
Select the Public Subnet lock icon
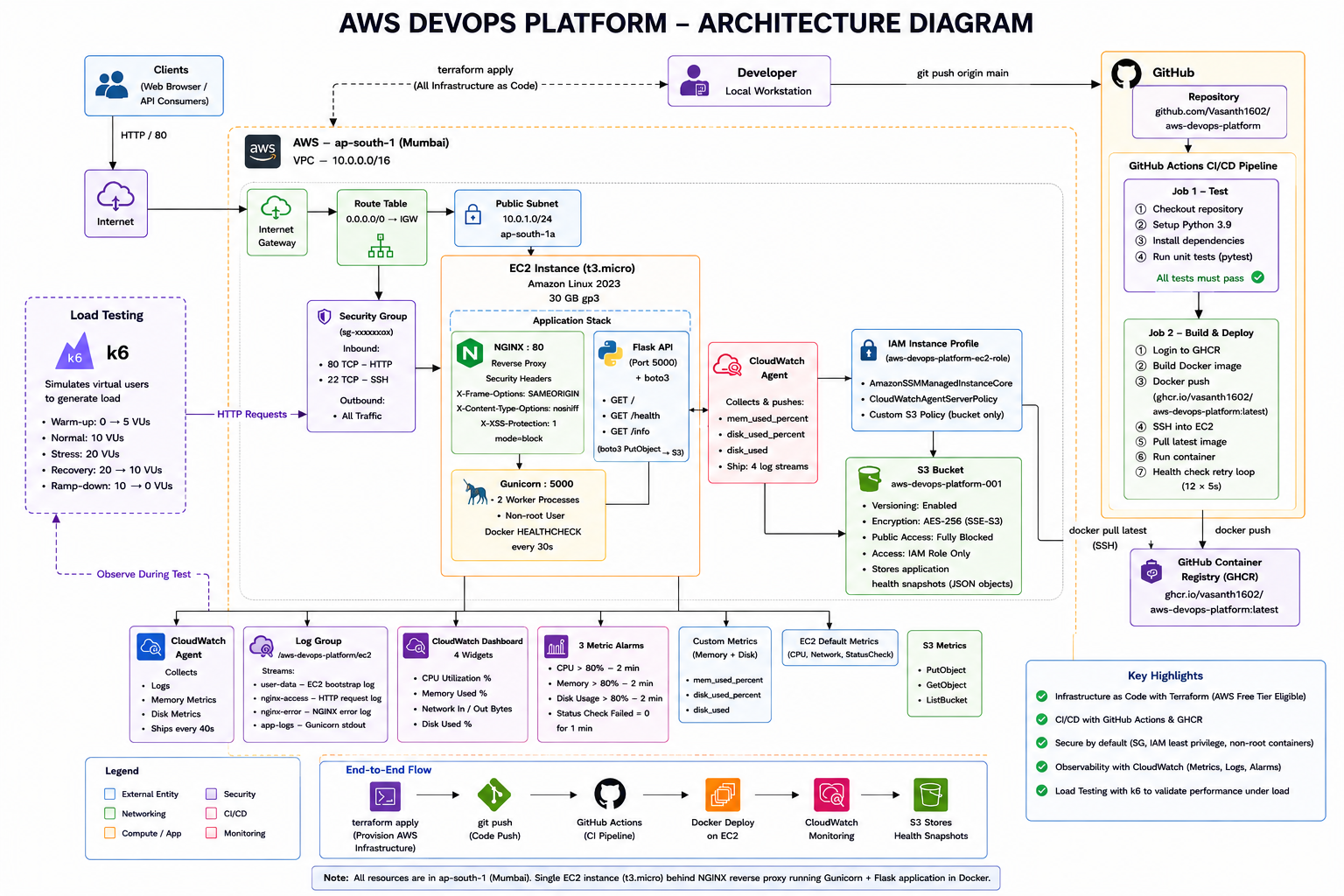click(x=473, y=214)
